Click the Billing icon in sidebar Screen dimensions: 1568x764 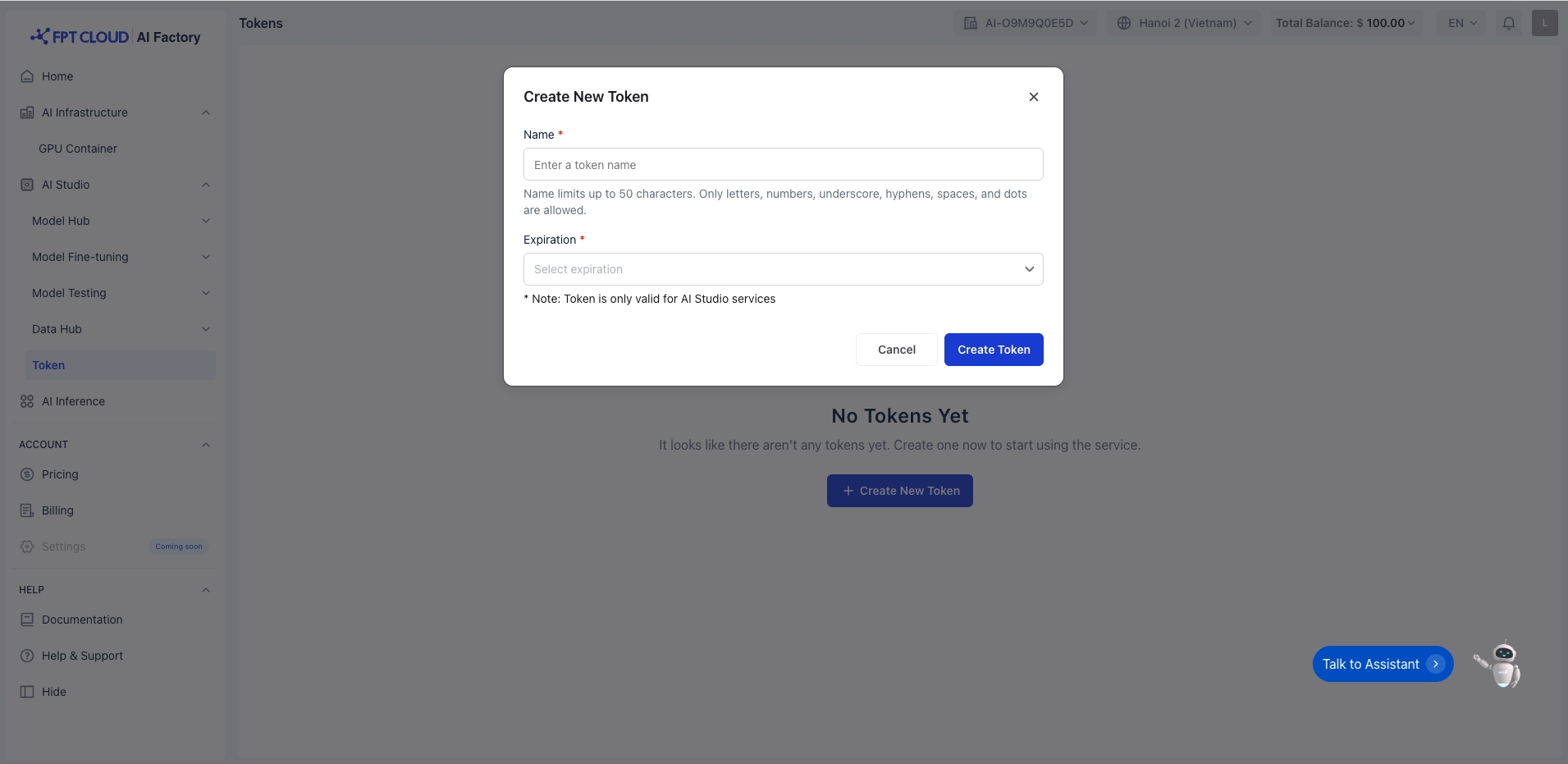(x=27, y=510)
